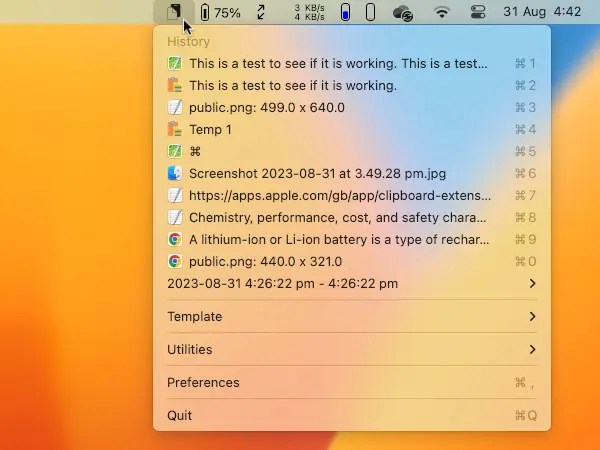Image resolution: width=600 pixels, height=450 pixels.
Task: Click the ⌘6 shortcut label
Action: [x=525, y=174]
